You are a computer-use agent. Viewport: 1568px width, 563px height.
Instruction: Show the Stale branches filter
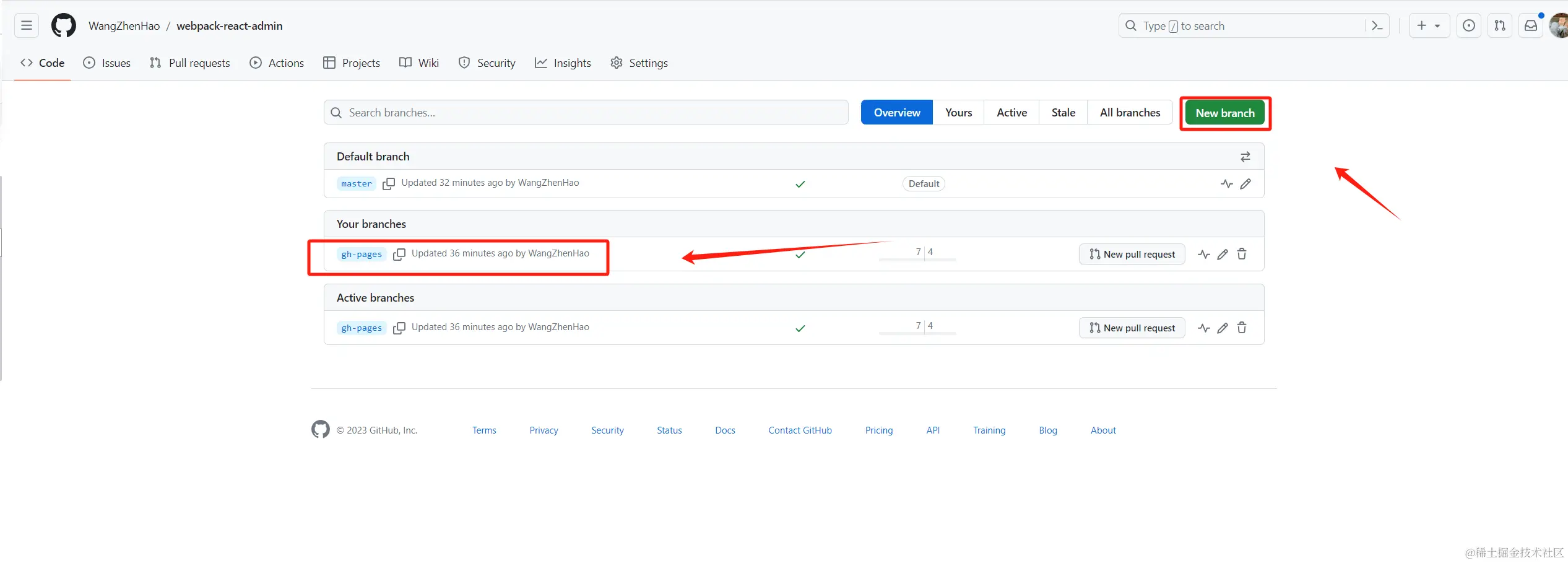(x=1063, y=113)
